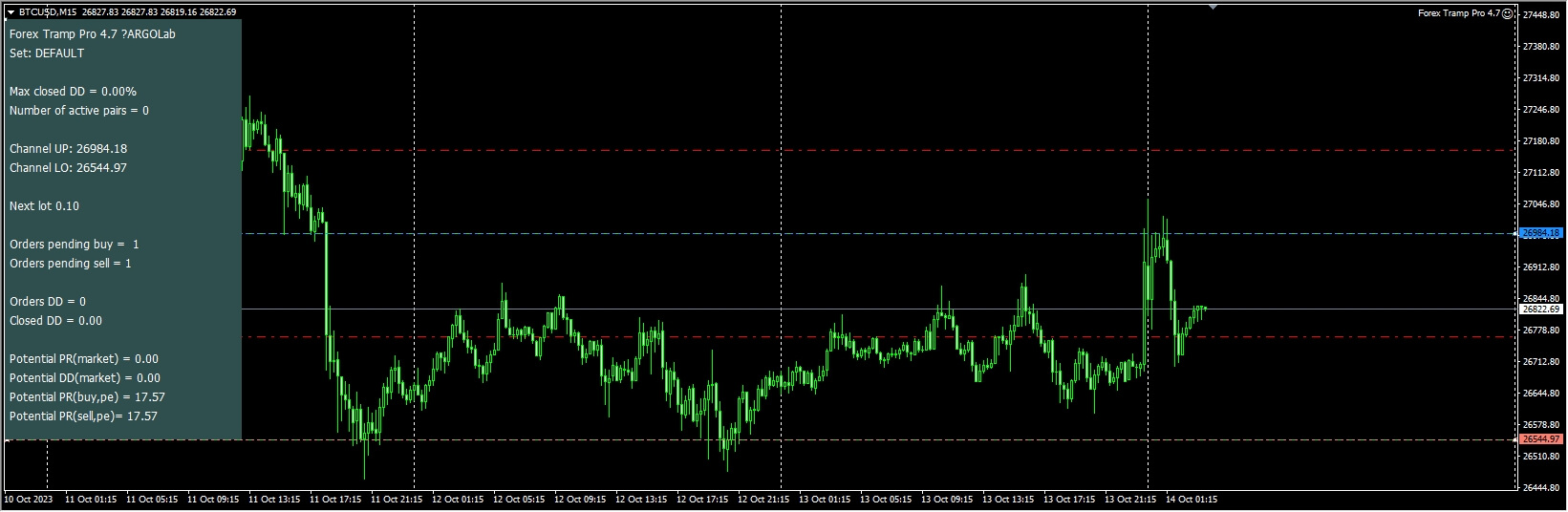Click the 11 Oct 05:15 time axis label
Screen dimensions: 1568x512
pyautogui.click(x=152, y=500)
